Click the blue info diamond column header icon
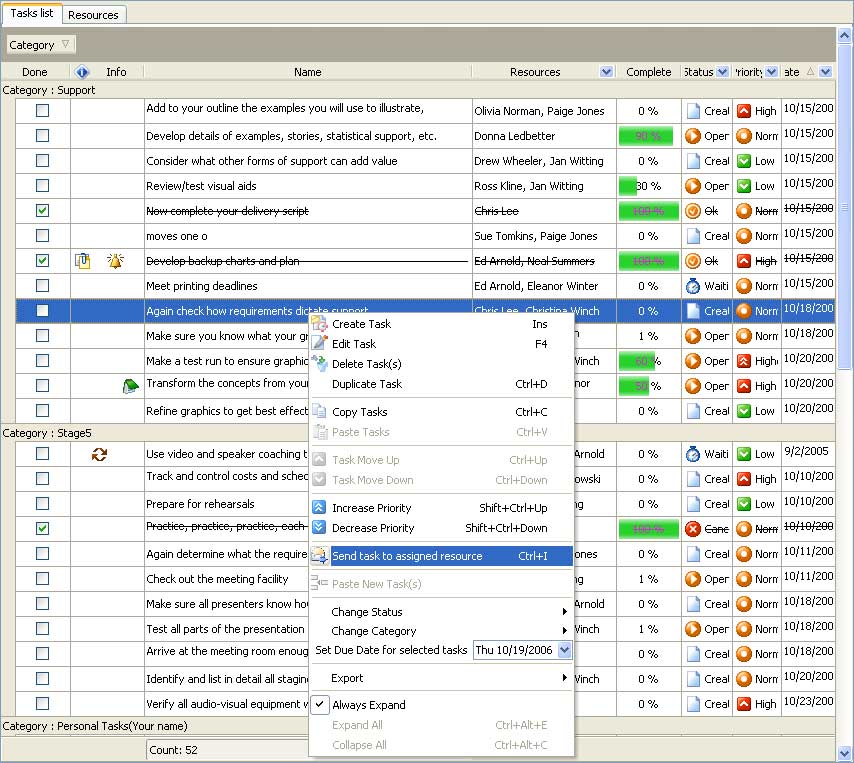The width and height of the screenshot is (854, 763). click(82, 72)
